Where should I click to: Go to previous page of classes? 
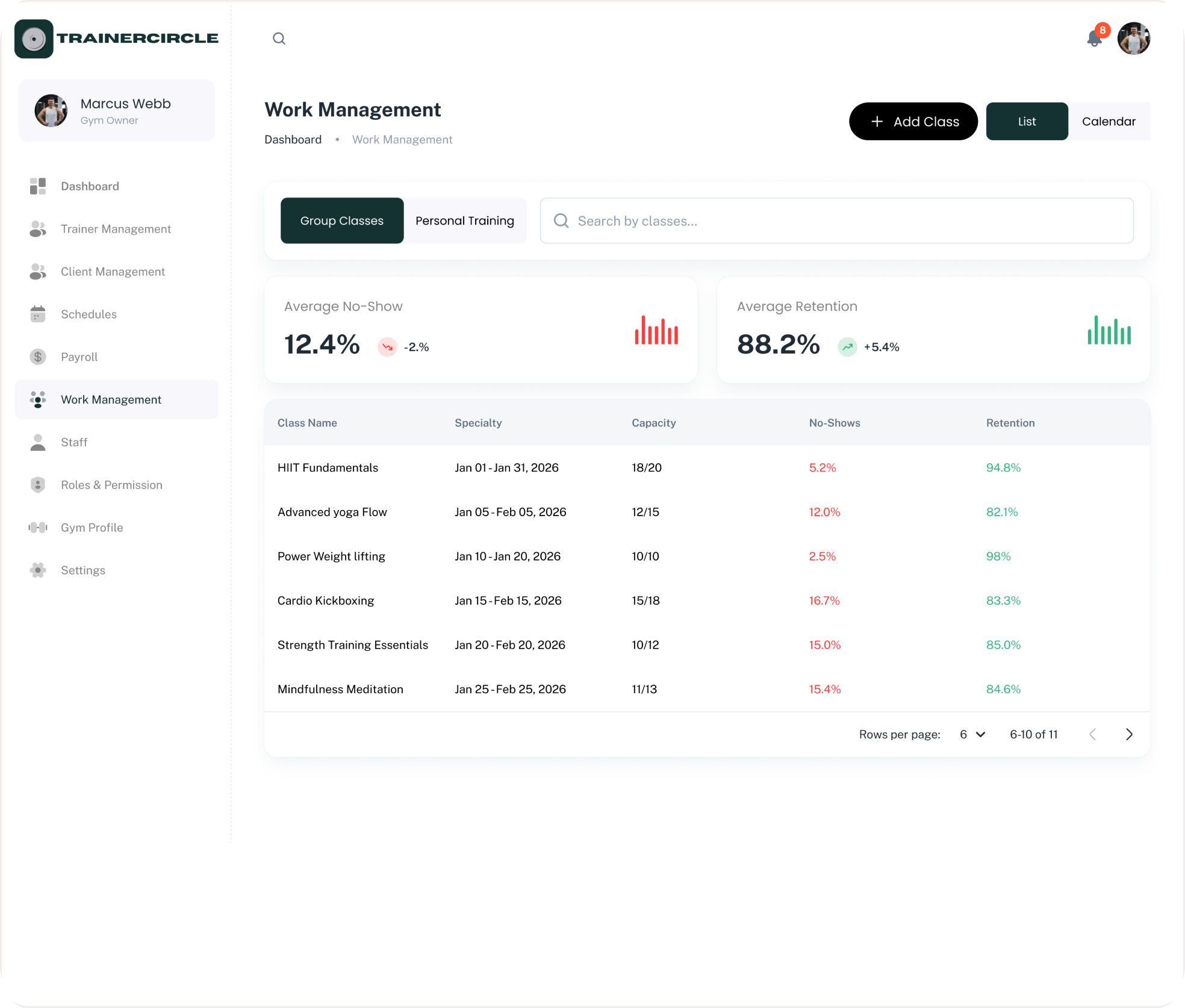[x=1092, y=734]
